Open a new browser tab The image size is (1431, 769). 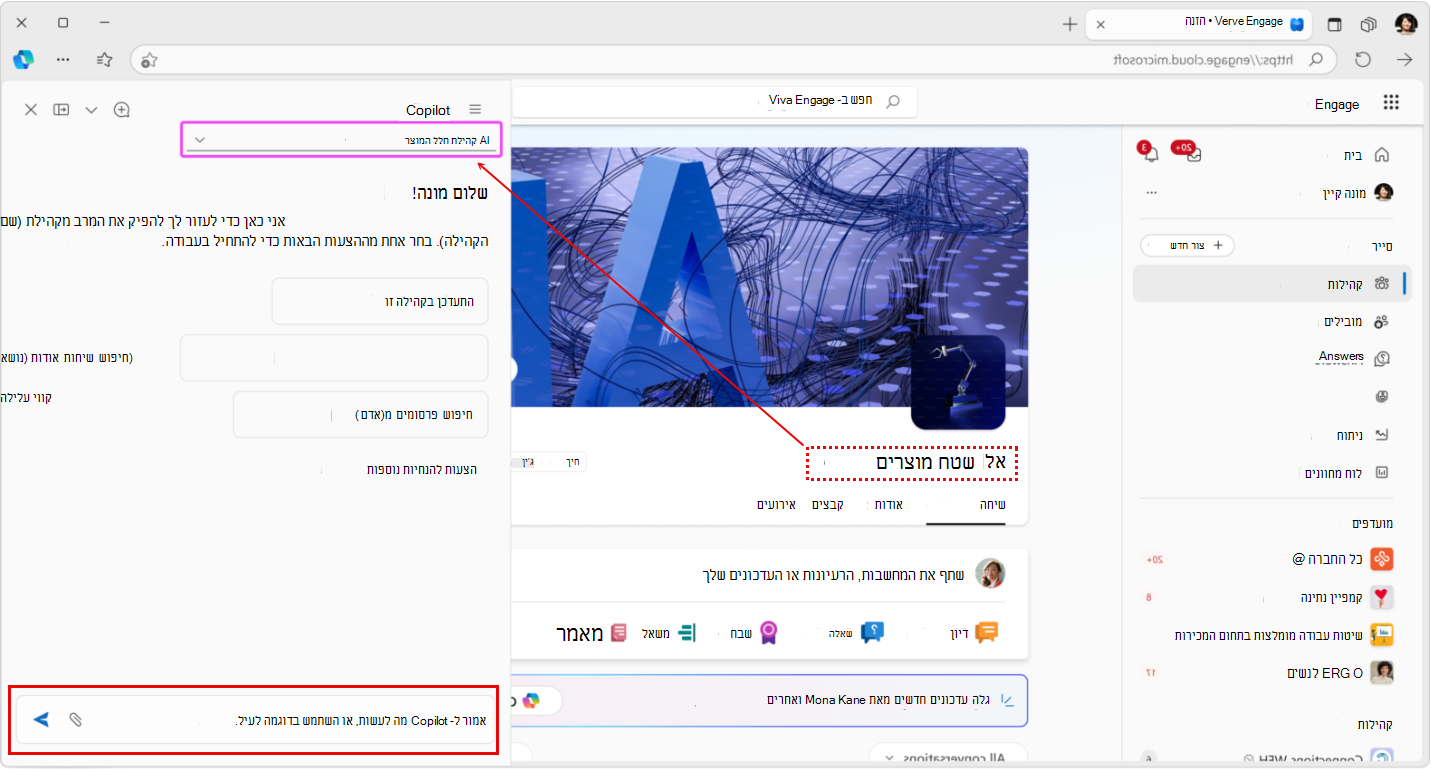click(1070, 23)
